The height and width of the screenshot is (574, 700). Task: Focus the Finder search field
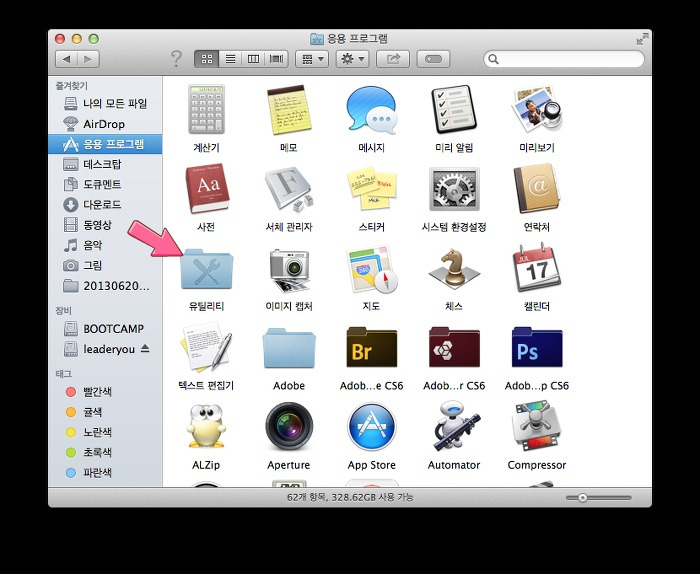(x=564, y=59)
